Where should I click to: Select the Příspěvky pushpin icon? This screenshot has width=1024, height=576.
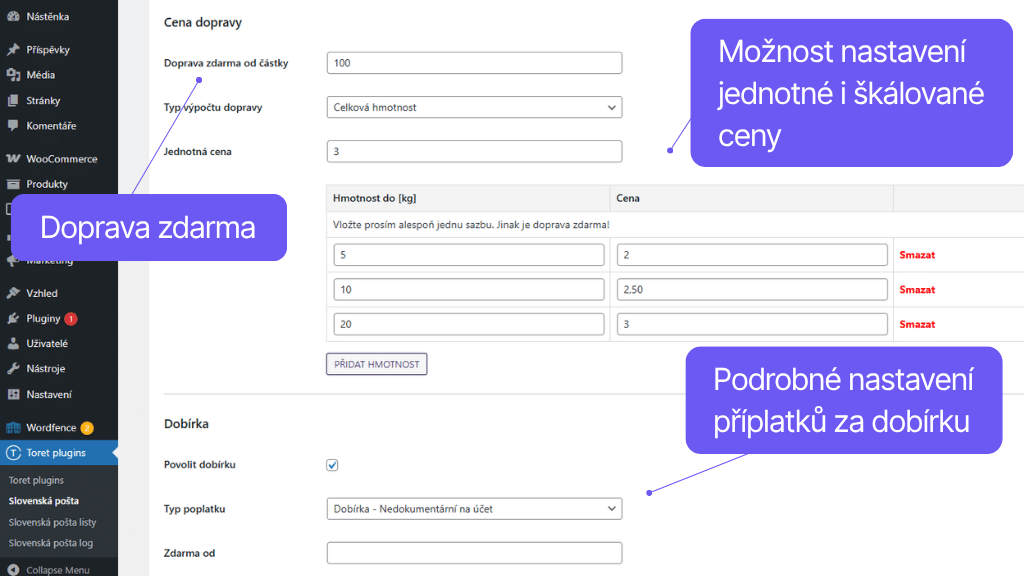tap(14, 47)
